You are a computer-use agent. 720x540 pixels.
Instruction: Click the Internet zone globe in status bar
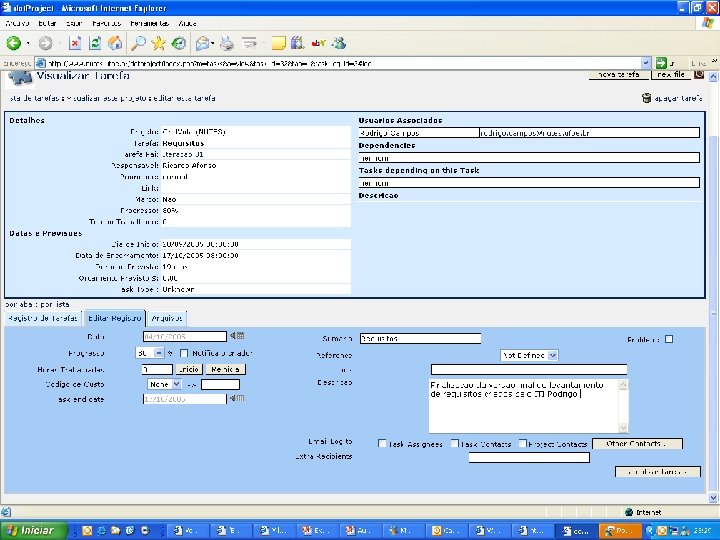pyautogui.click(x=629, y=512)
